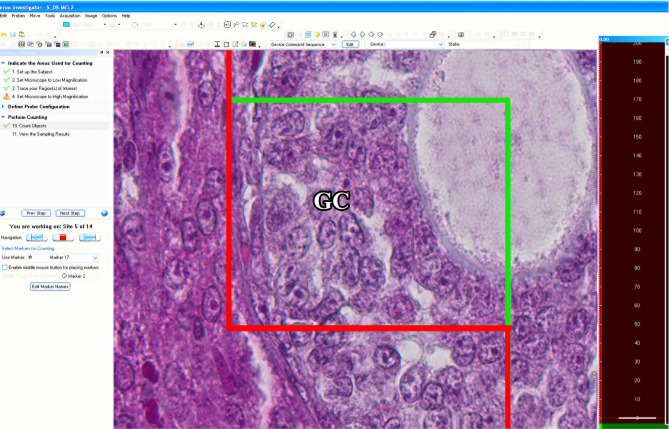Open the Image menu
The height and width of the screenshot is (429, 669).
pos(91,15)
